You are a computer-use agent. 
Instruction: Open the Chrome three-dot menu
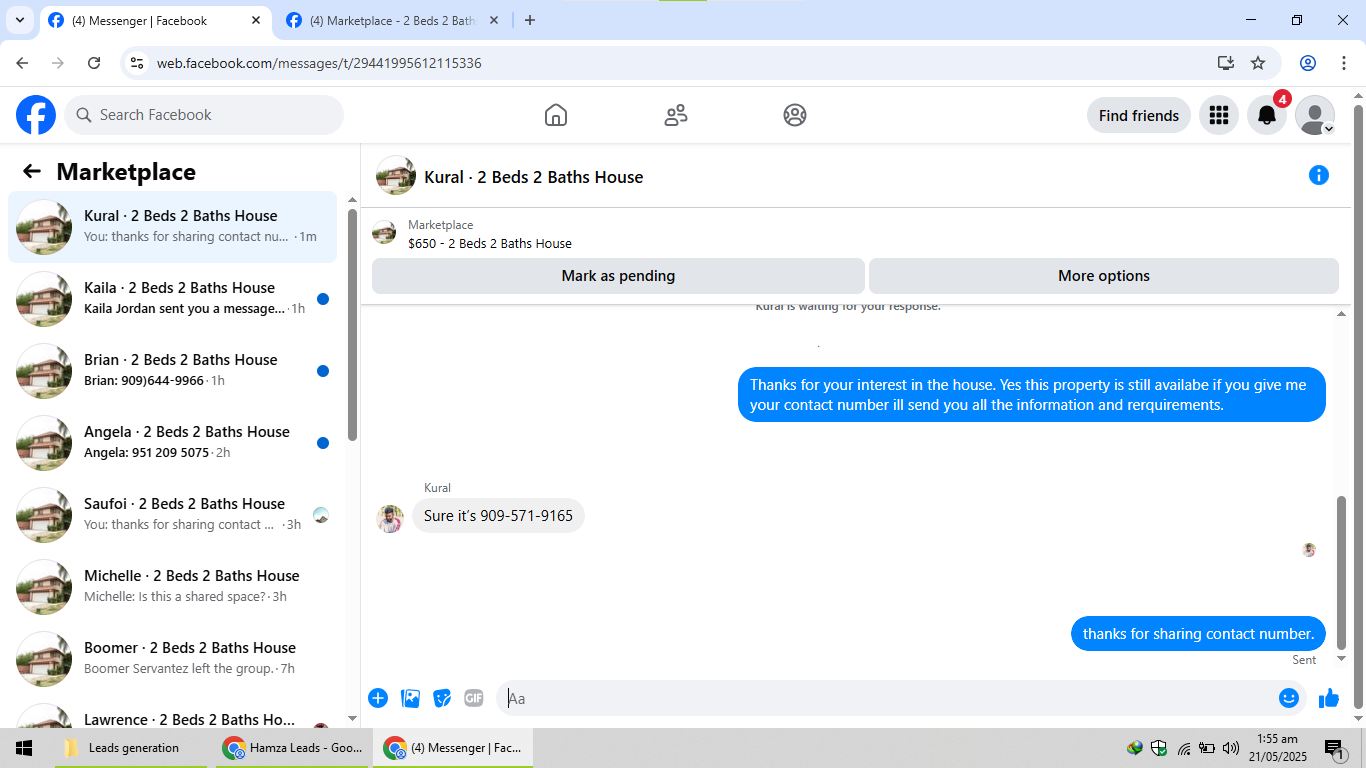pyautogui.click(x=1344, y=63)
